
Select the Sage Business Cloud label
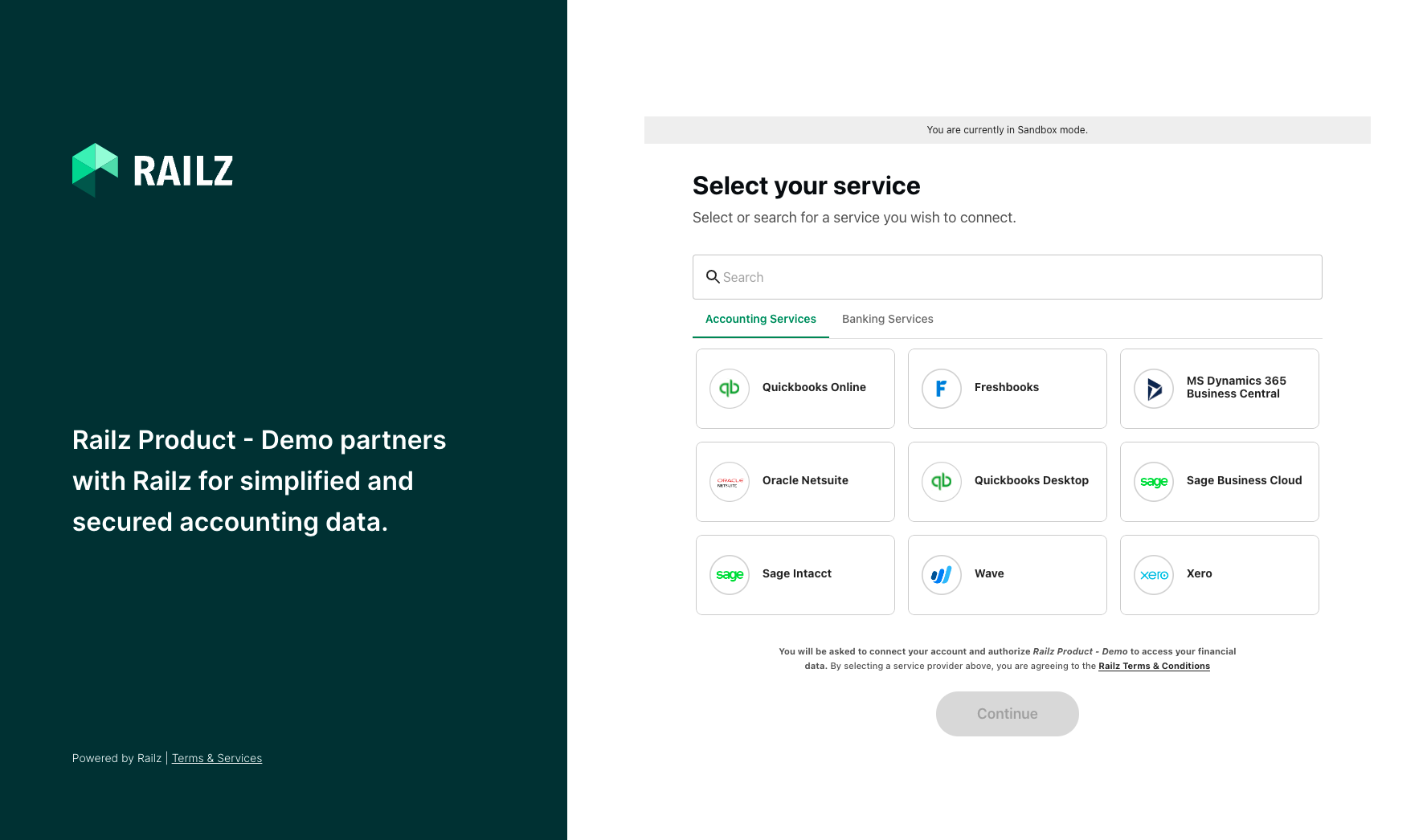coord(1245,480)
